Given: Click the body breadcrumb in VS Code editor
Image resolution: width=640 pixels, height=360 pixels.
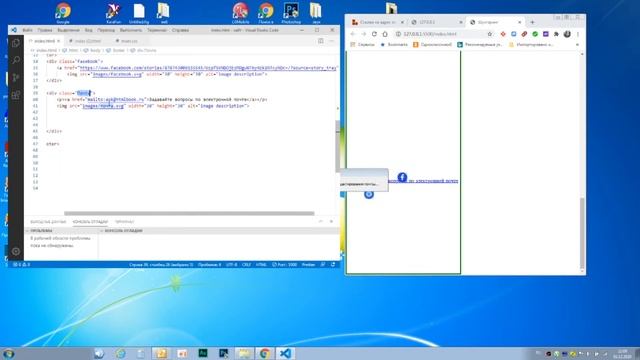Looking at the screenshot, I should pyautogui.click(x=93, y=50).
